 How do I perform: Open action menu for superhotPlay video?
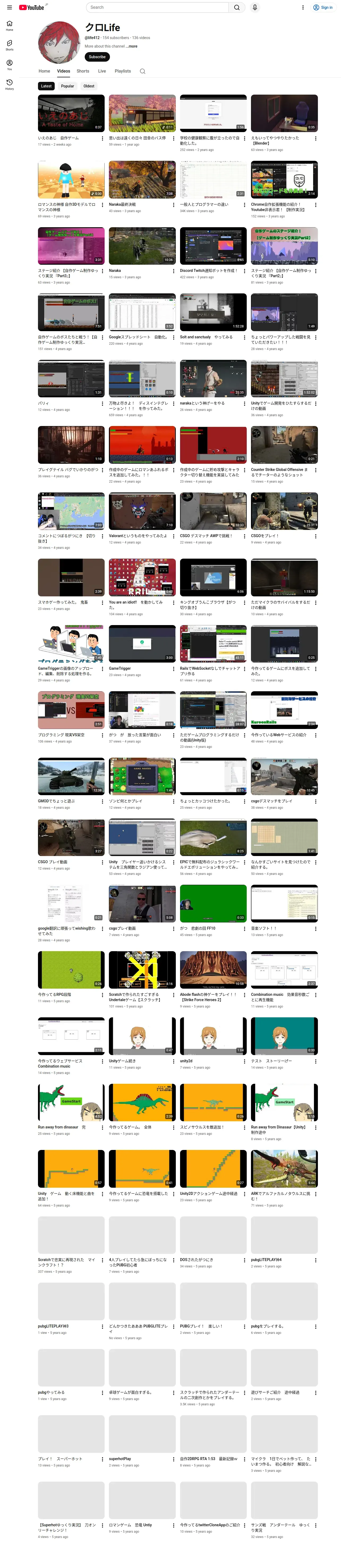pos(173,1459)
